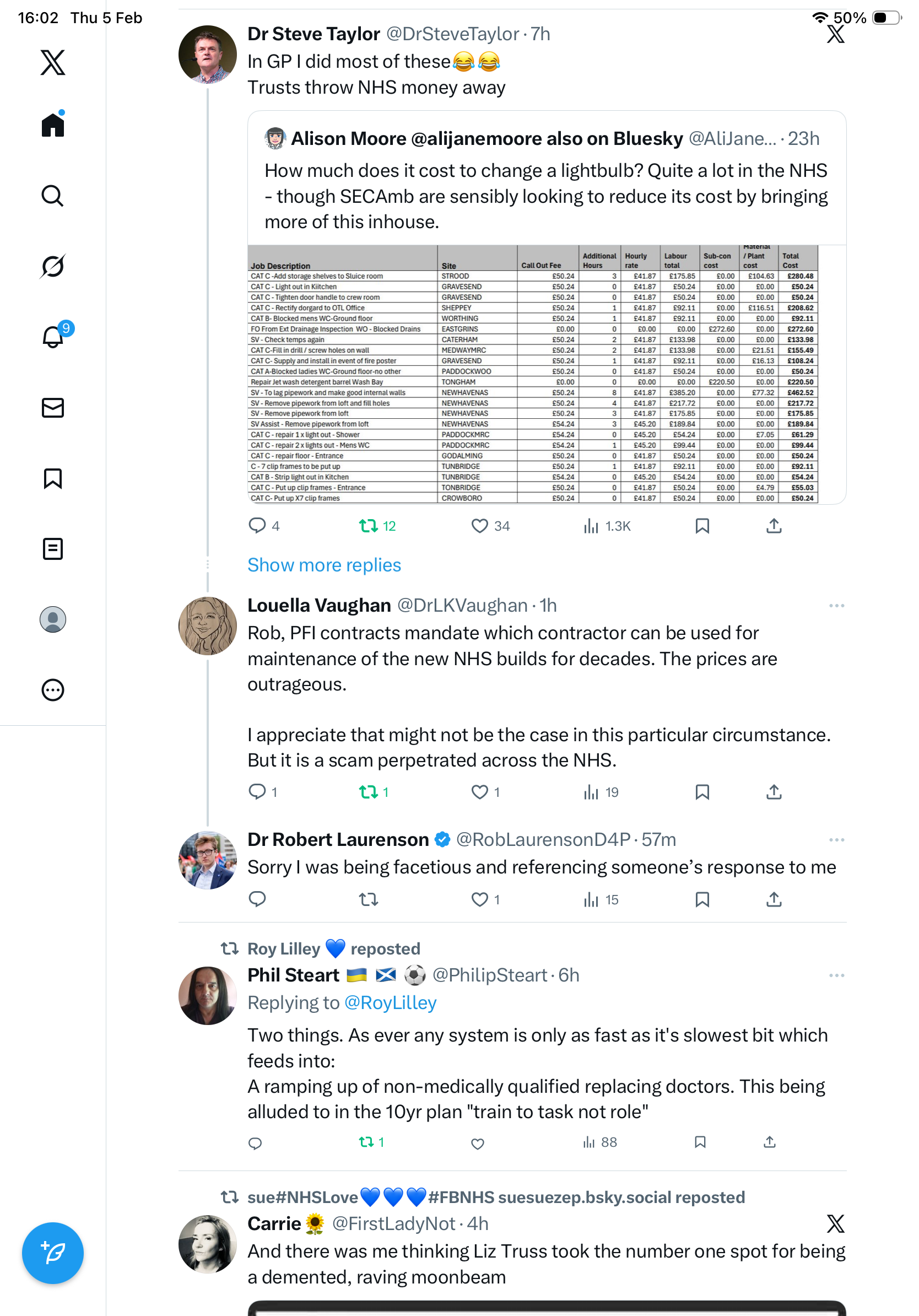Share Dr Steve Taylor's post
919x1316 pixels.
774,526
